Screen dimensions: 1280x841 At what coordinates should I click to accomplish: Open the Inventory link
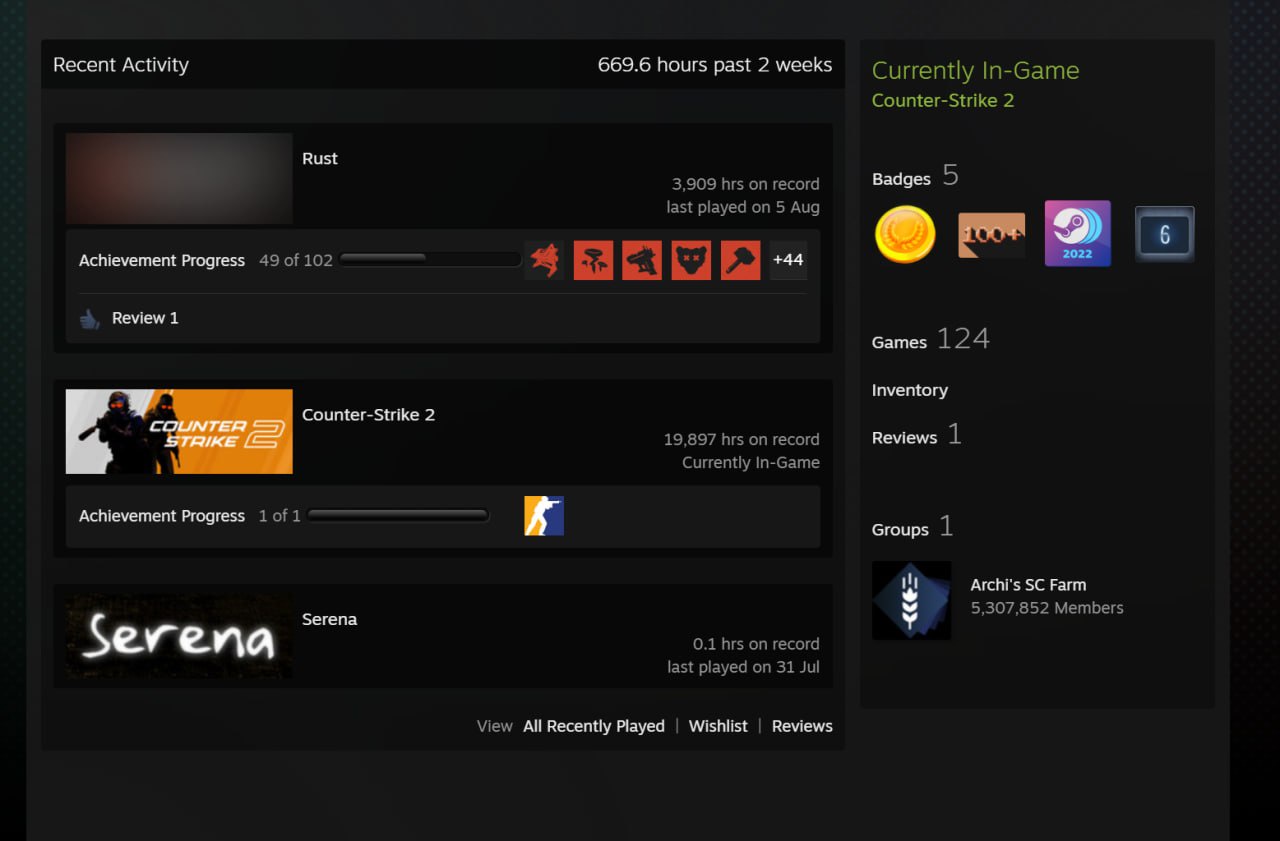point(910,390)
